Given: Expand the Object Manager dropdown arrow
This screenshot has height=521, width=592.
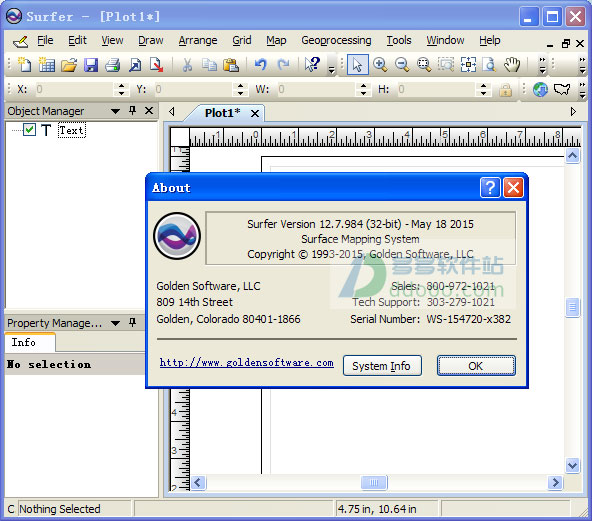Looking at the screenshot, I should pos(115,111).
